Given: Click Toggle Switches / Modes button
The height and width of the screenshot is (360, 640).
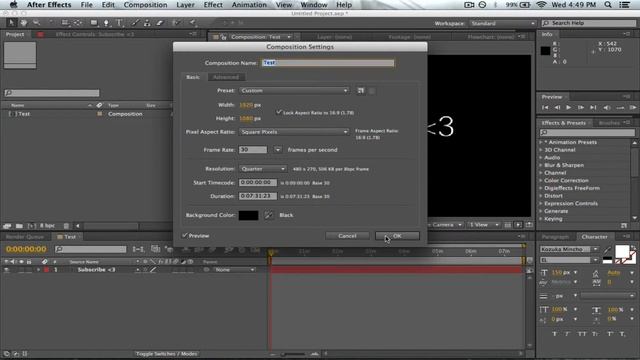Looking at the screenshot, I should click(167, 354).
